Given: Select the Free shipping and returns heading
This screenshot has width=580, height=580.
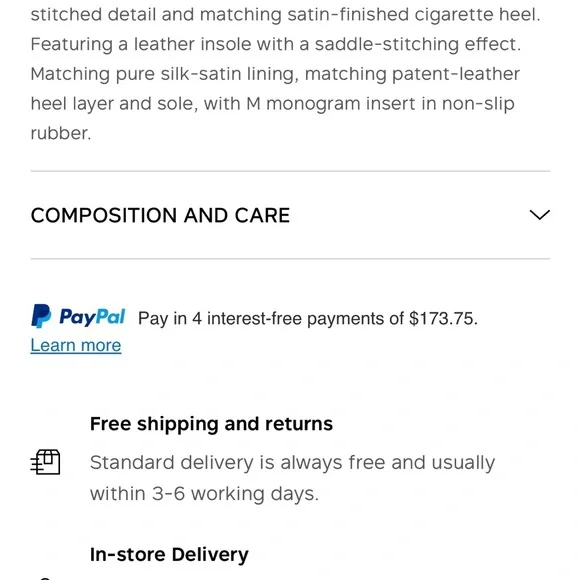Looking at the screenshot, I should [211, 424].
